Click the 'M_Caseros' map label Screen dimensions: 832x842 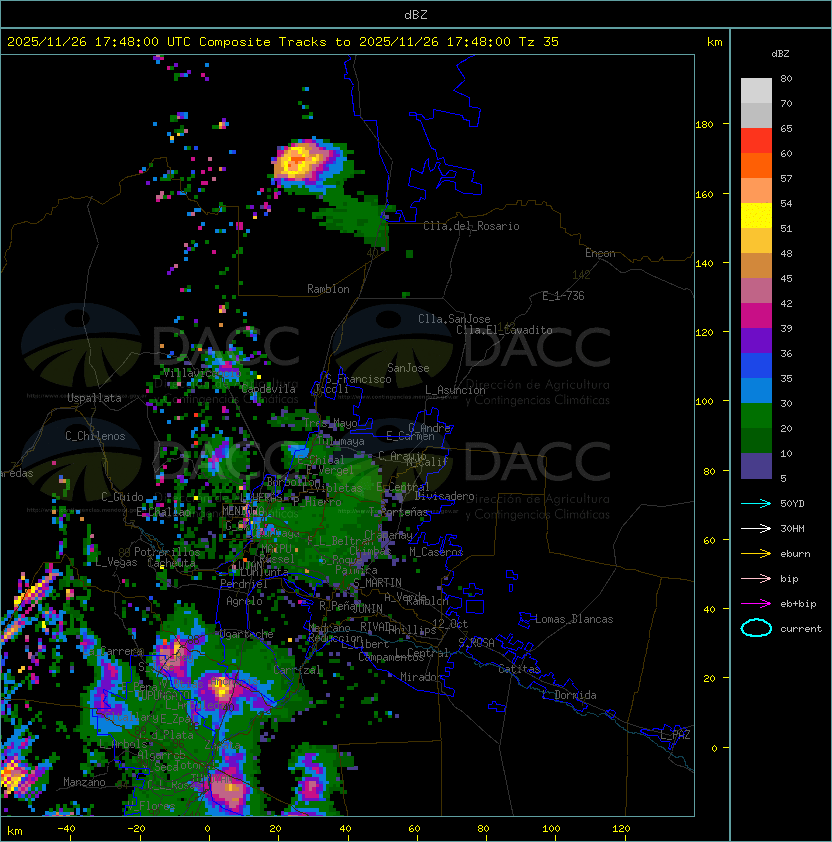[x=436, y=552]
